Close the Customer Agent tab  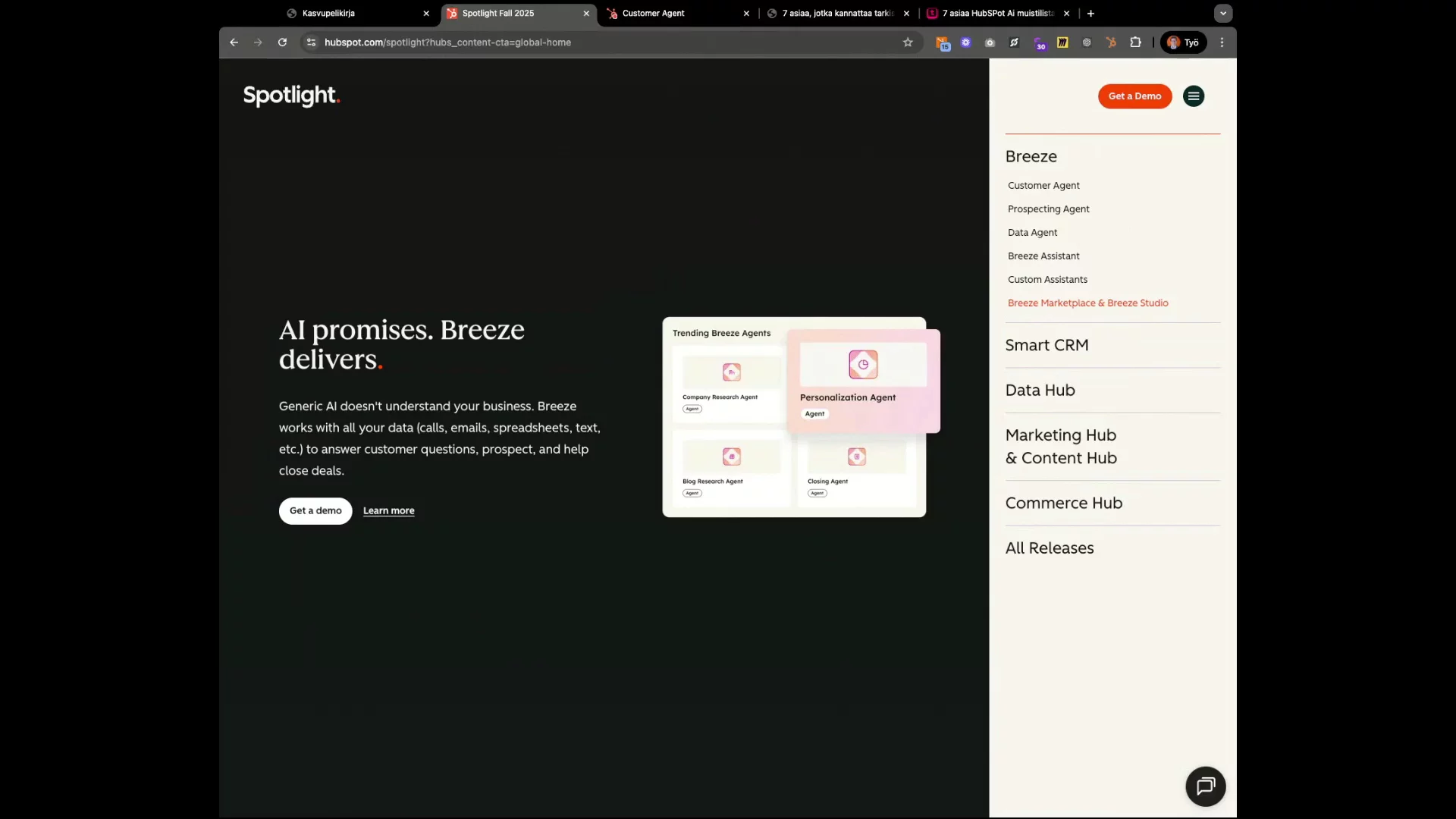pos(746,13)
